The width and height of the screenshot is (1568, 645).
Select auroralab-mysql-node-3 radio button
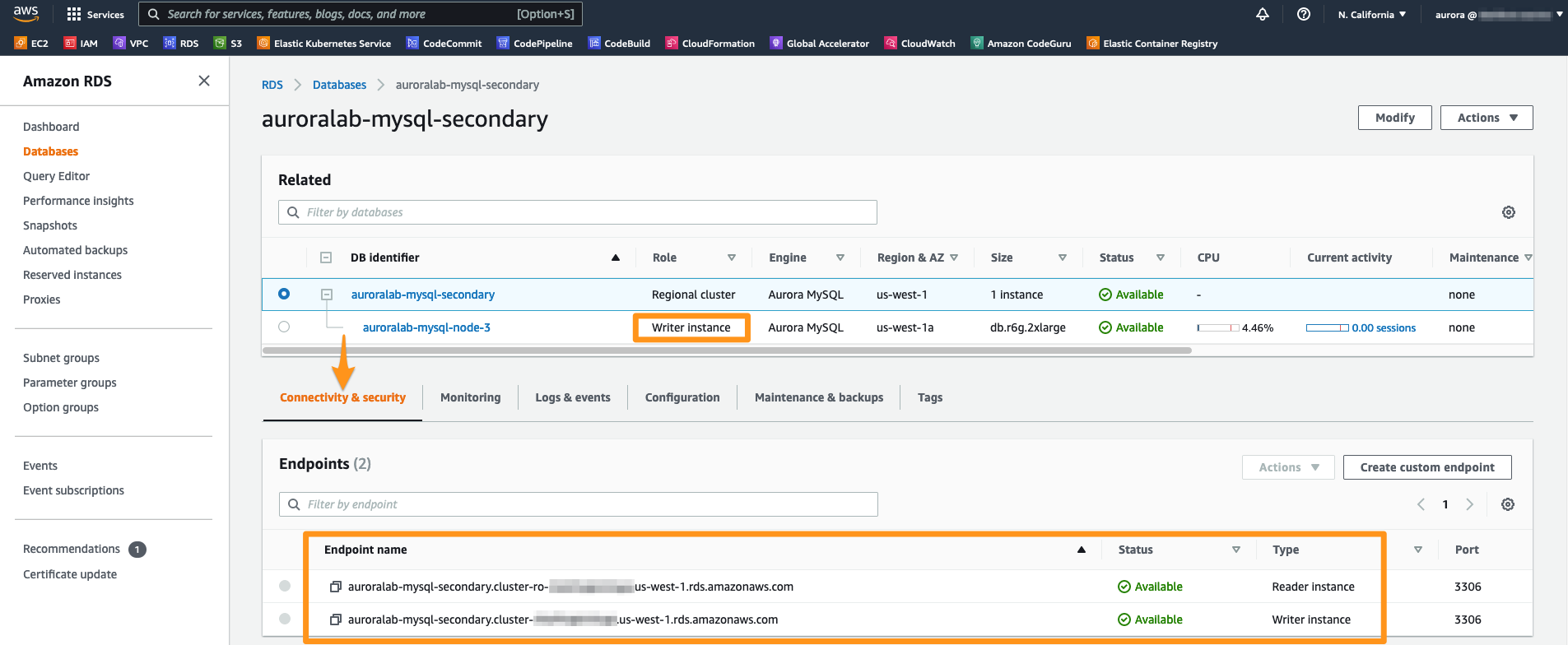click(x=284, y=327)
